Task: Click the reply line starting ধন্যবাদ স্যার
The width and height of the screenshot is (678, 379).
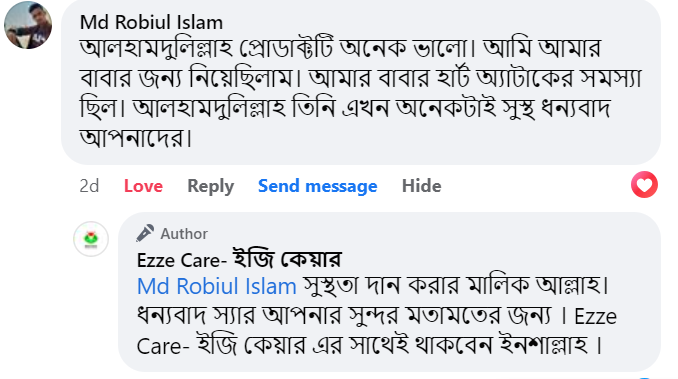Action: 377,316
